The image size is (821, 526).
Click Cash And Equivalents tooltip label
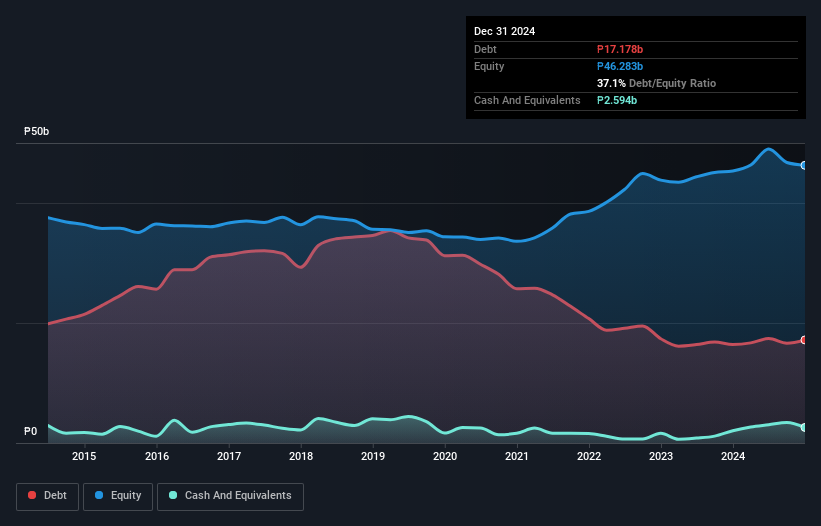[527, 100]
